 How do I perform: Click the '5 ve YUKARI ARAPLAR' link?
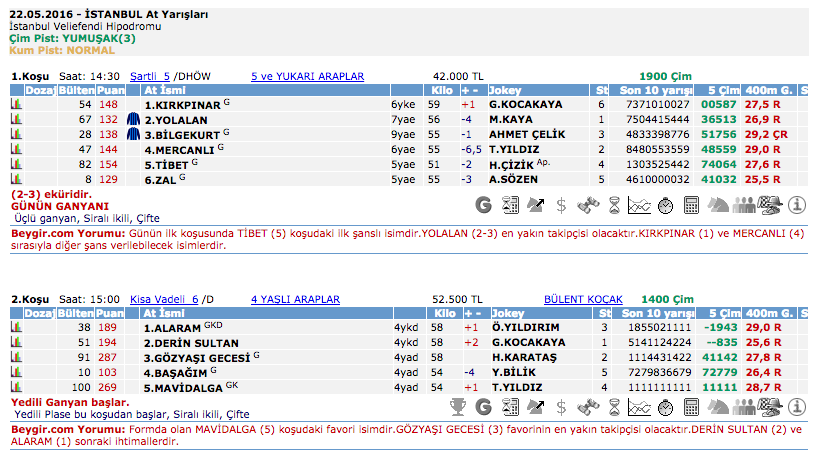click(x=307, y=76)
